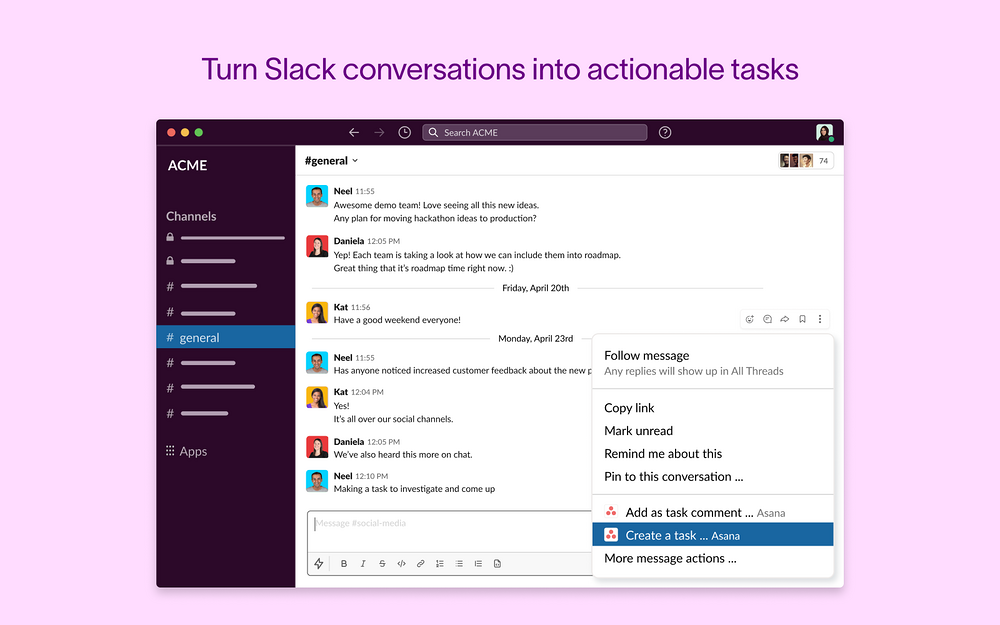Choose Follow message in the context menu

[x=713, y=363]
